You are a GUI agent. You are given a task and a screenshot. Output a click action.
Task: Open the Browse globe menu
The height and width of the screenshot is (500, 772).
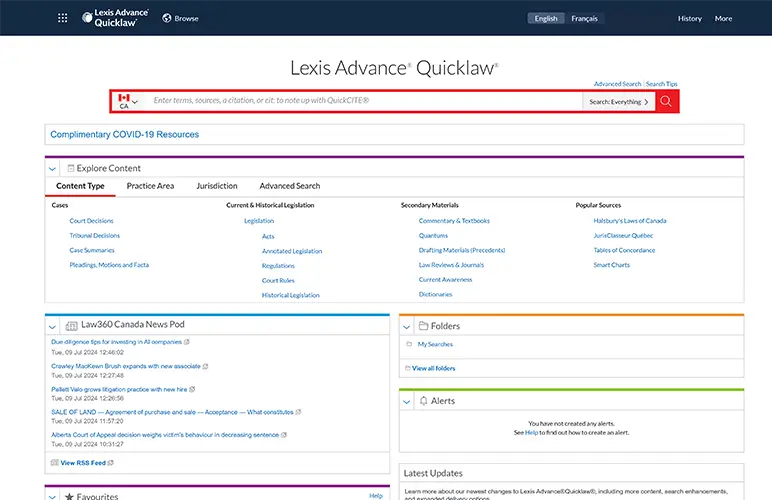coord(180,18)
